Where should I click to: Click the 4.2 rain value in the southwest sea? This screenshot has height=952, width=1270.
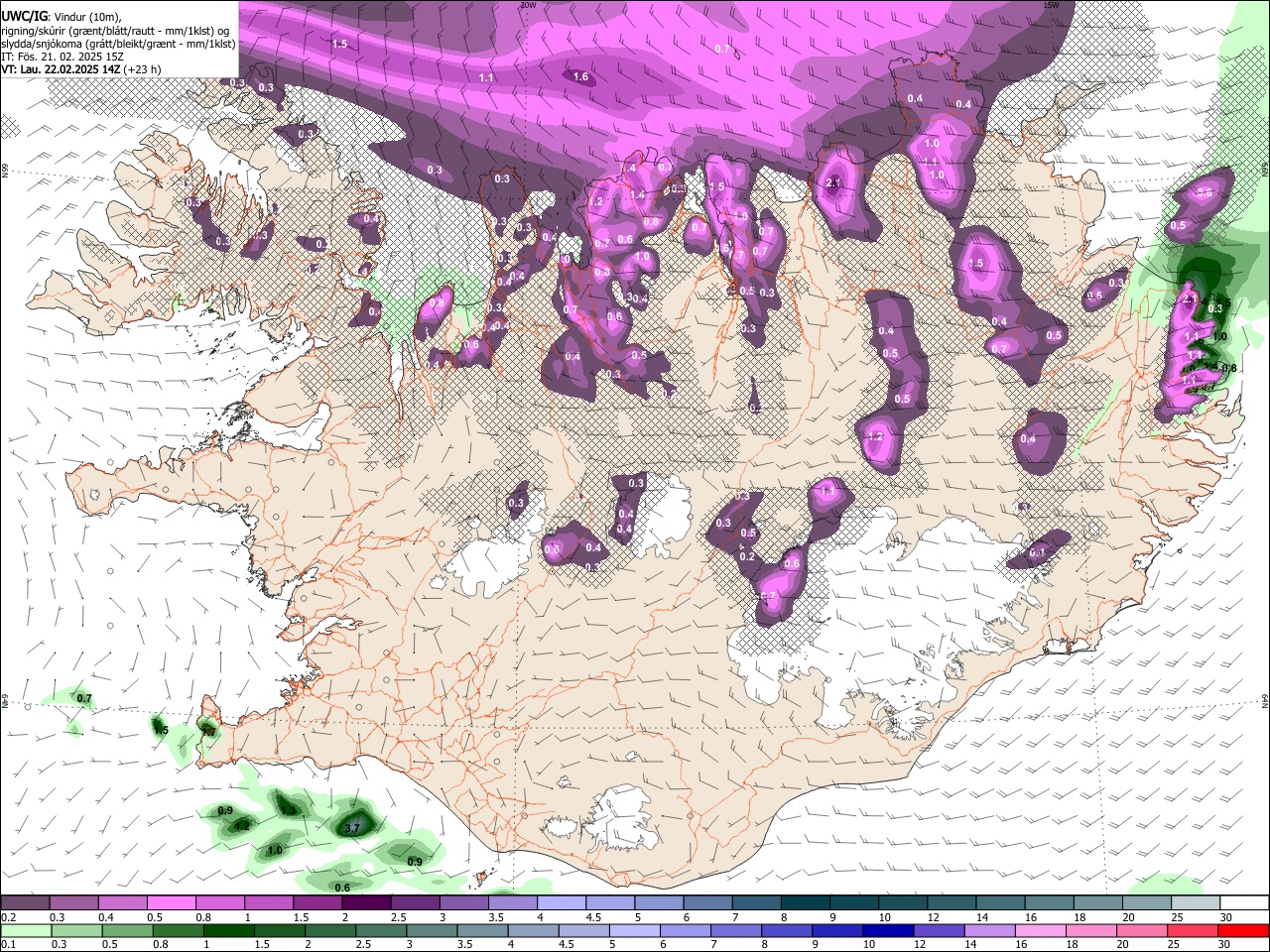pyautogui.click(x=241, y=825)
